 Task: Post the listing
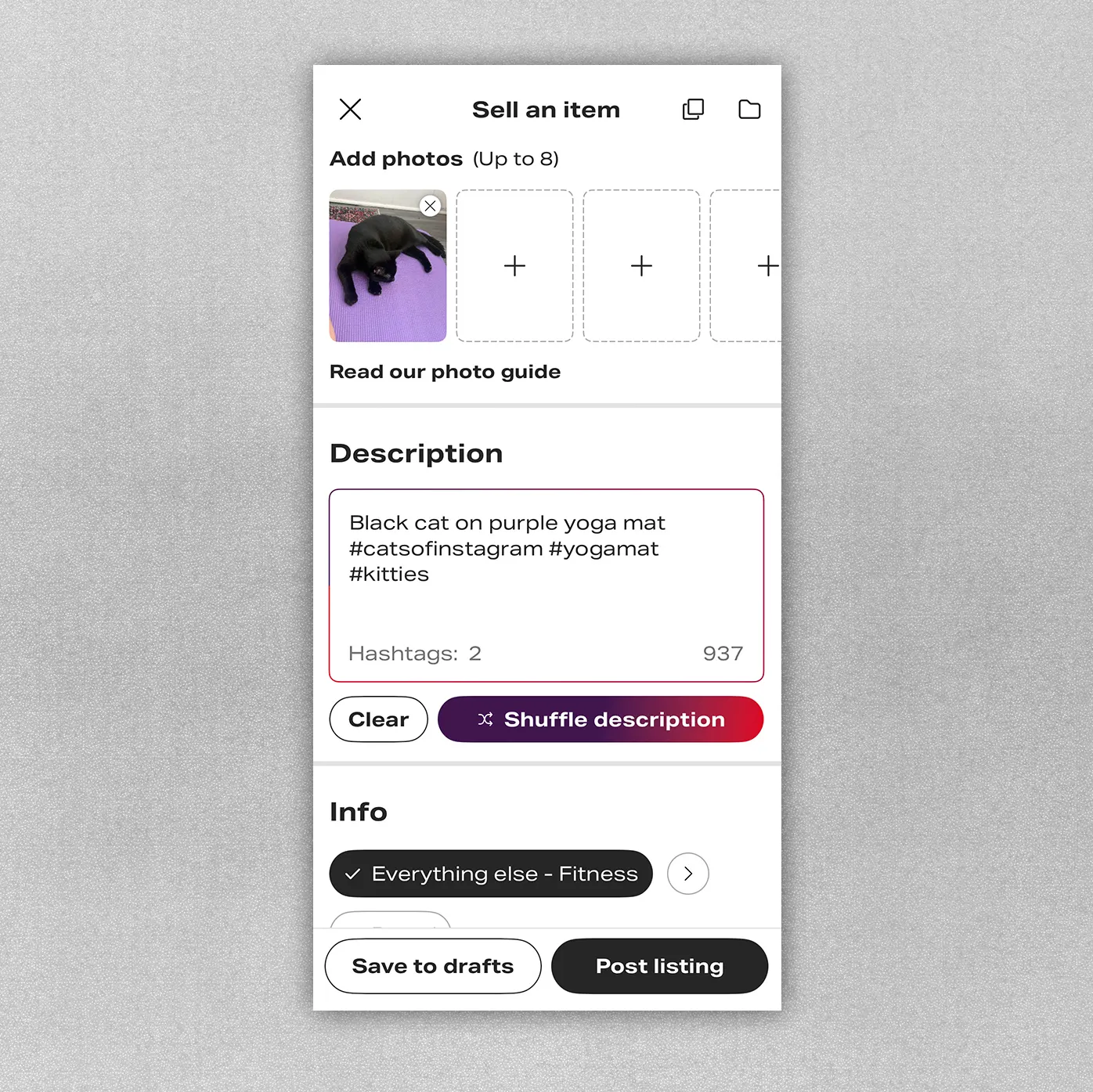coord(659,966)
